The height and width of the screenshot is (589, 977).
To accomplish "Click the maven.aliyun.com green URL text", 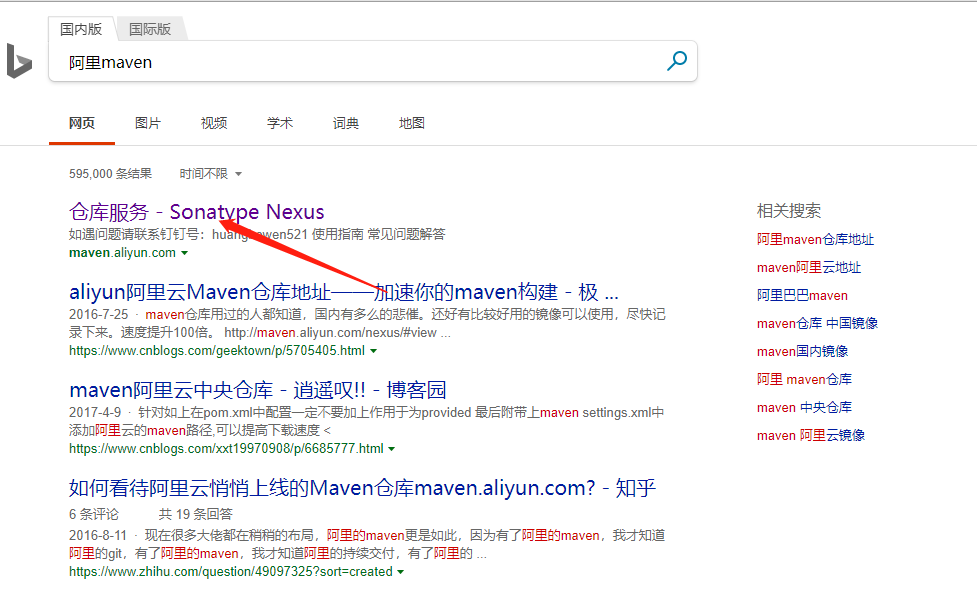I will point(122,252).
